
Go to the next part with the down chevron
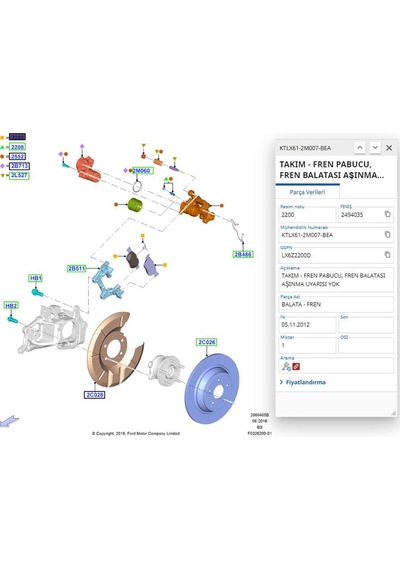click(x=375, y=148)
